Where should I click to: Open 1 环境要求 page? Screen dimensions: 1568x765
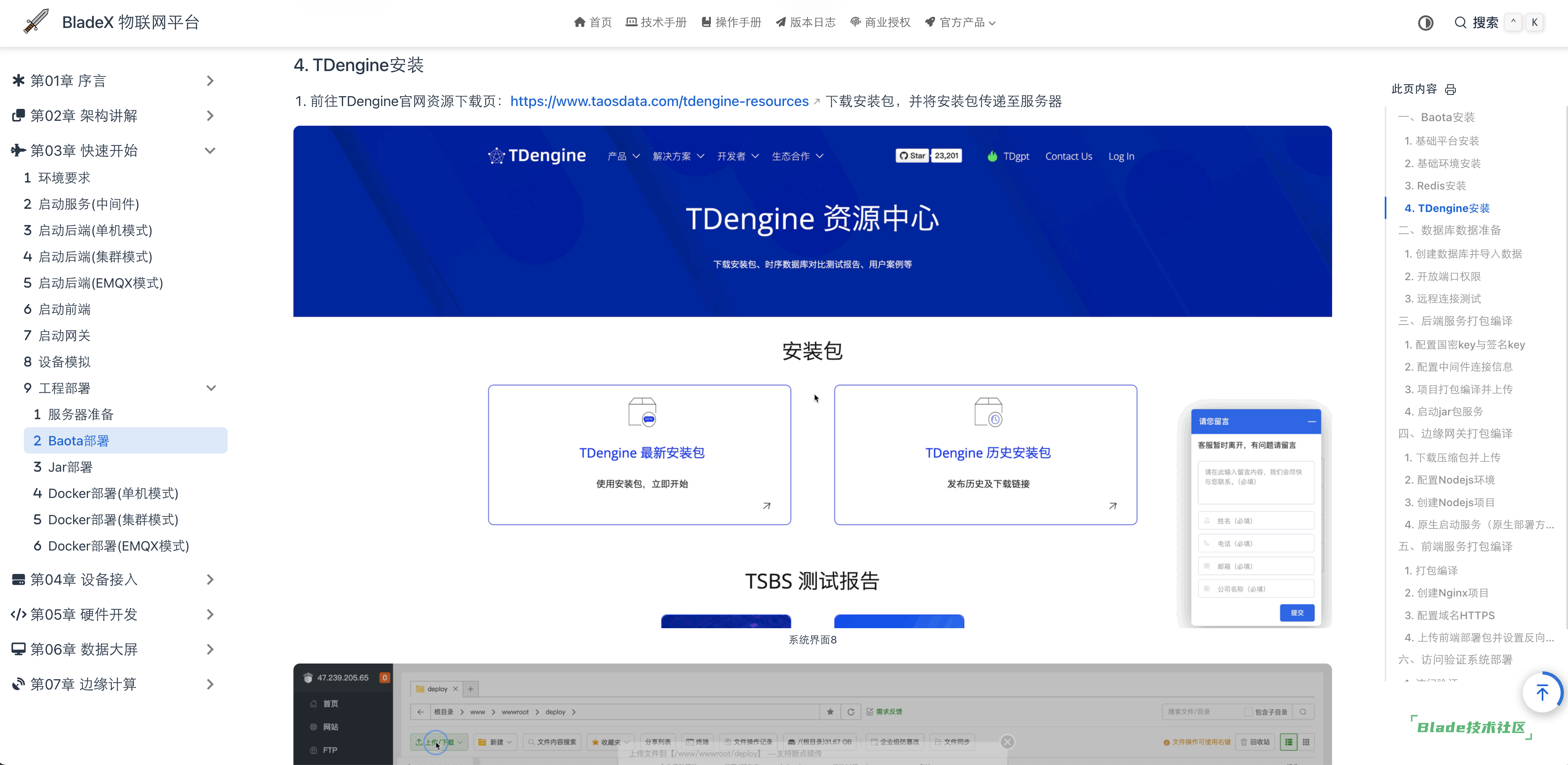click(x=57, y=178)
